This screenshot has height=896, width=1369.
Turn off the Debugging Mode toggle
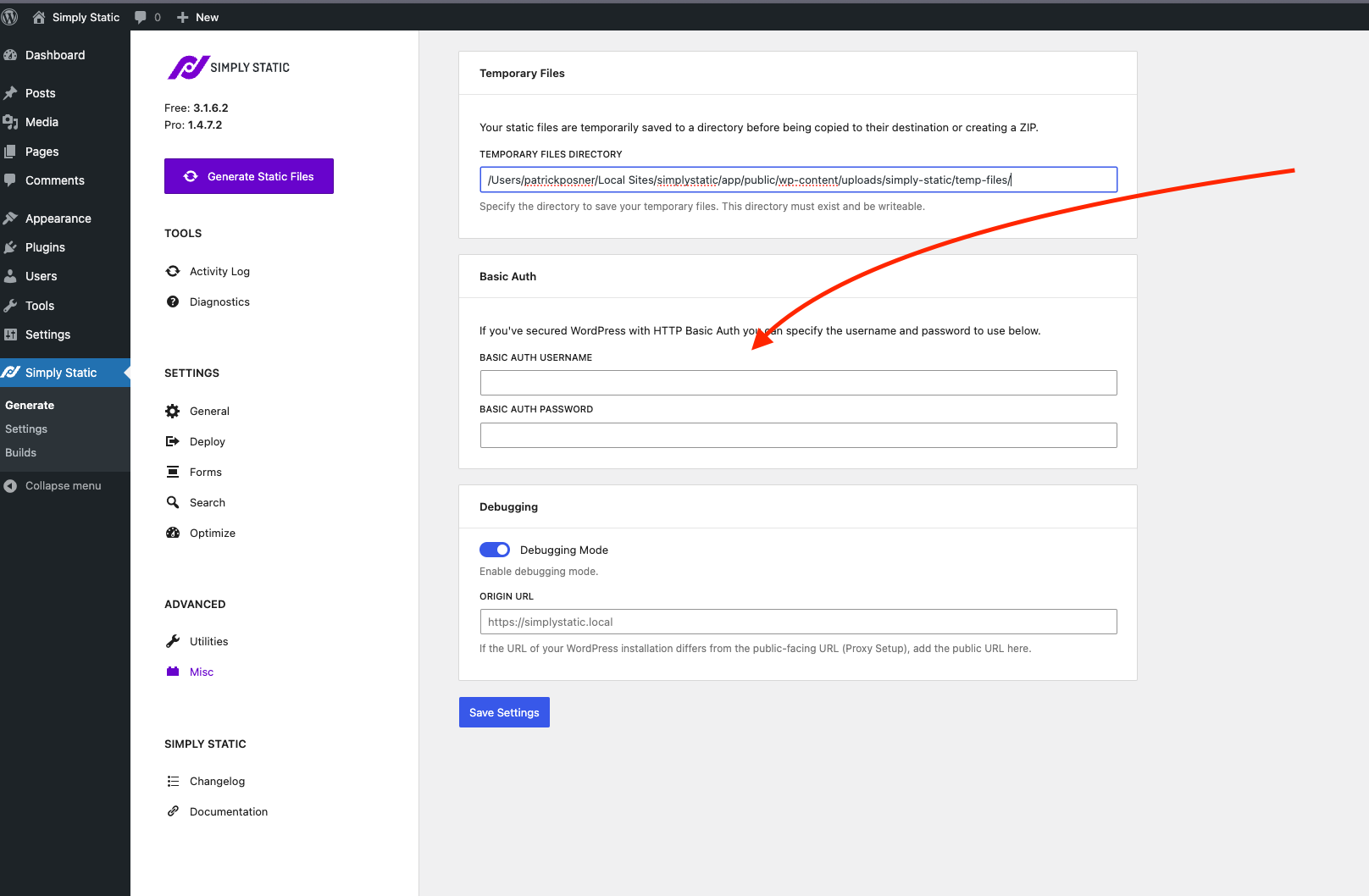(x=495, y=550)
